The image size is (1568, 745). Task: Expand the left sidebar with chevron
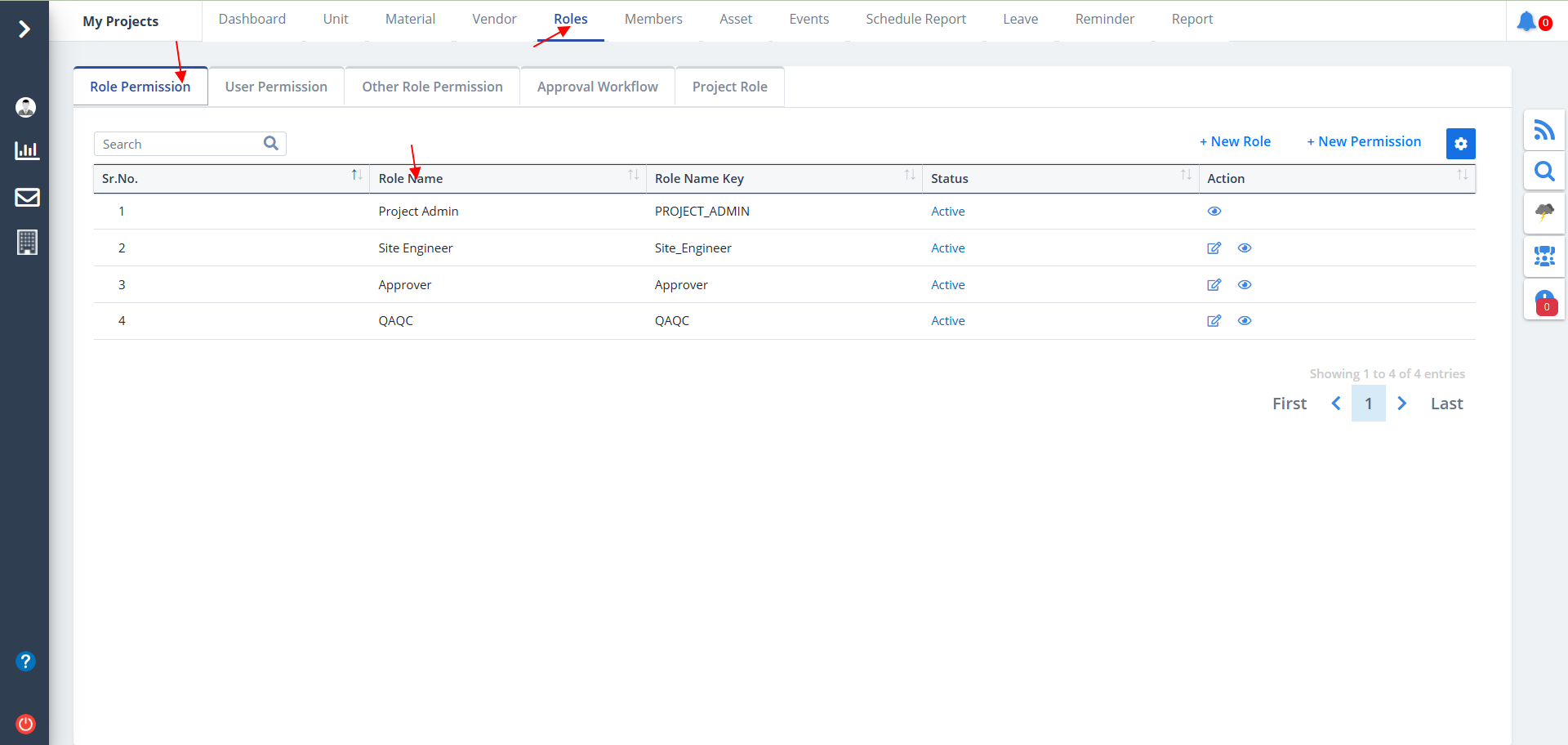coord(24,29)
